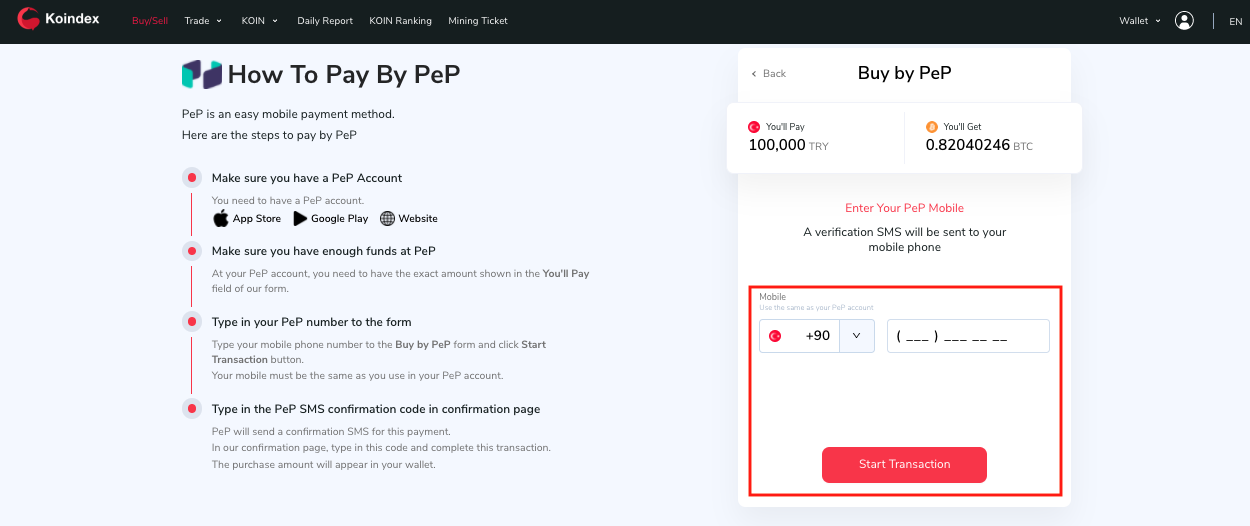Switch language using EN selector
Image resolution: width=1250 pixels, height=526 pixels.
tap(1236, 21)
